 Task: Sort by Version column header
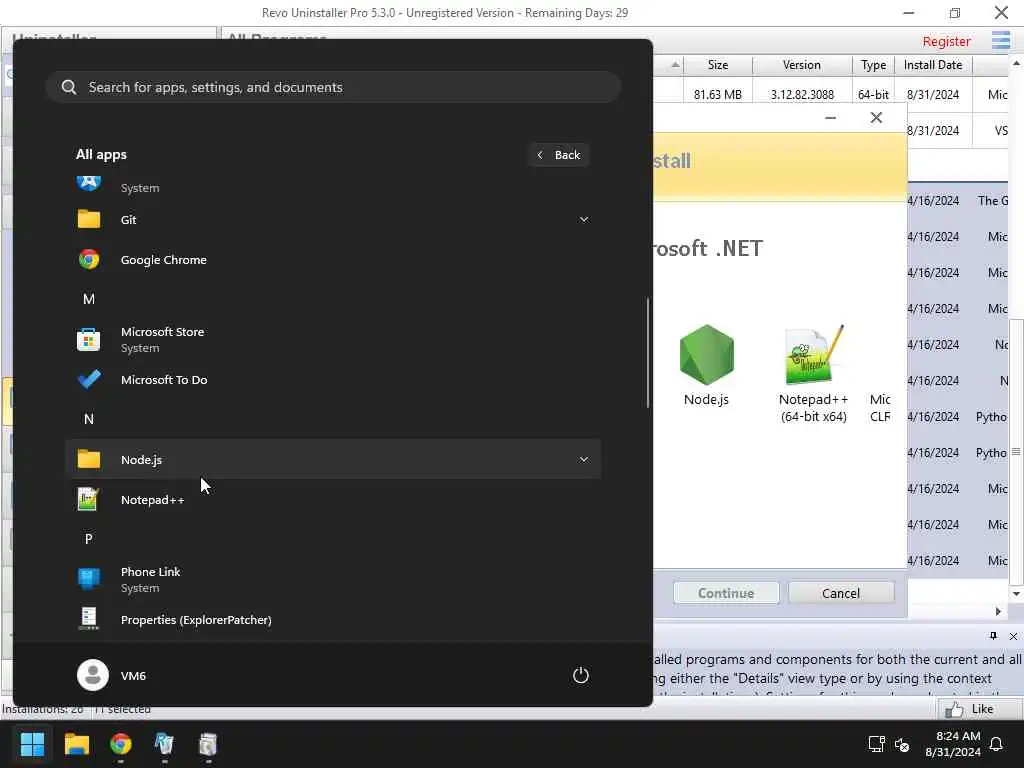point(802,65)
